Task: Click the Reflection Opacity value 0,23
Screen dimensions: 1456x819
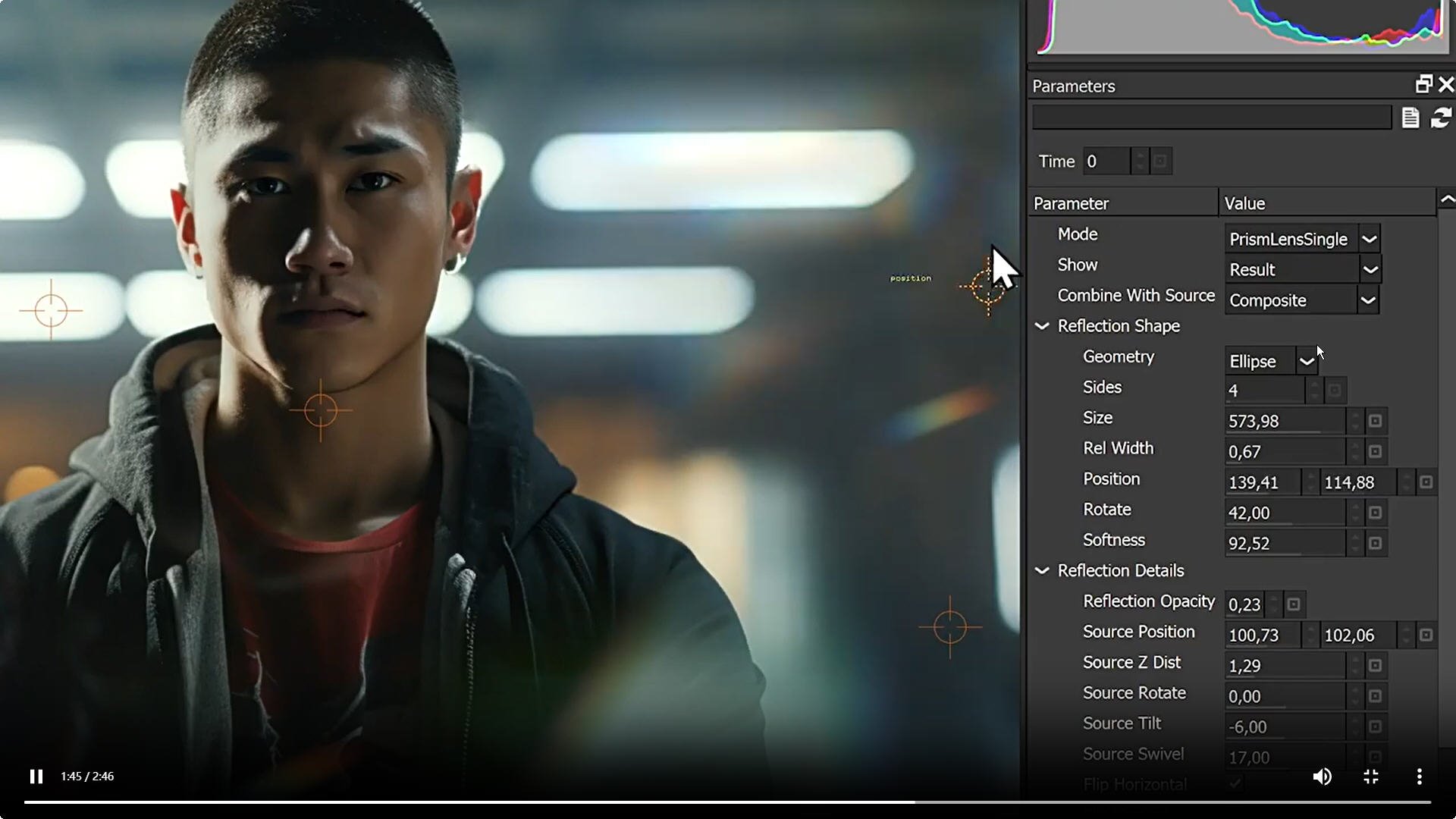Action: pyautogui.click(x=1245, y=604)
